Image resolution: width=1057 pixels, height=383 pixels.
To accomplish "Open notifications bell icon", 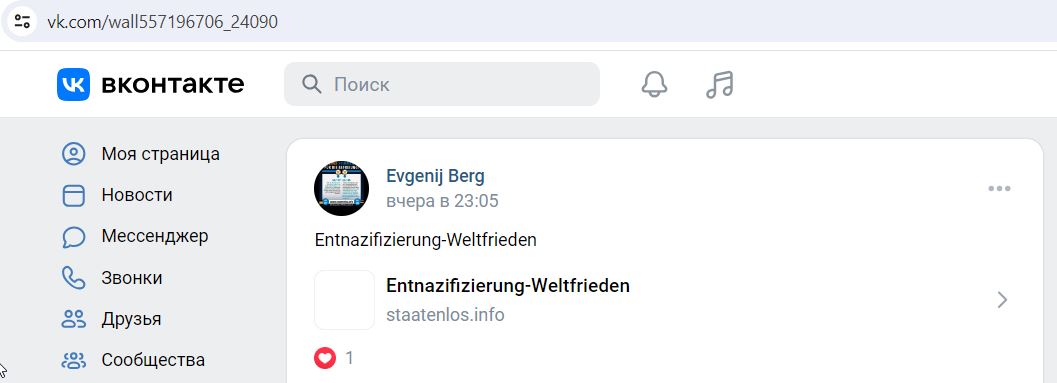I will coord(654,84).
